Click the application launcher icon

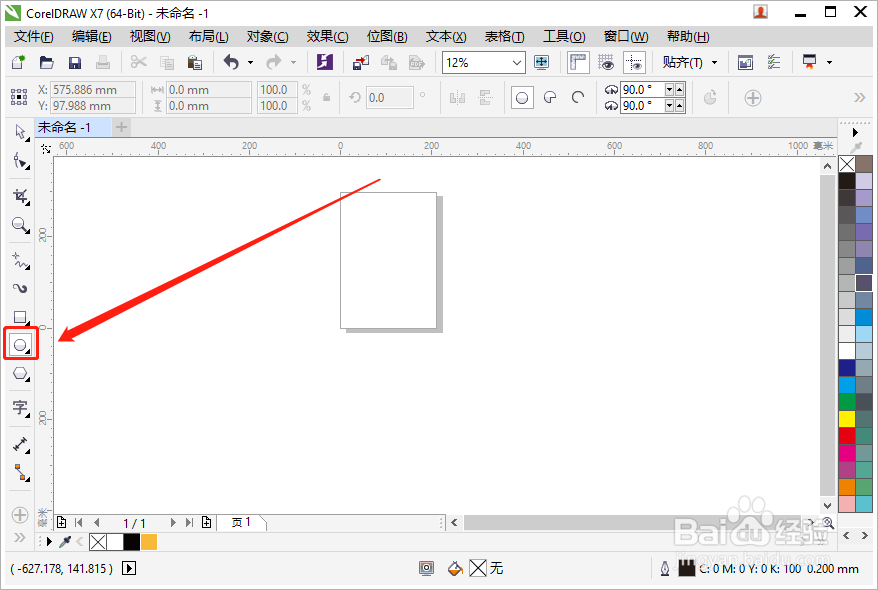pos(810,62)
